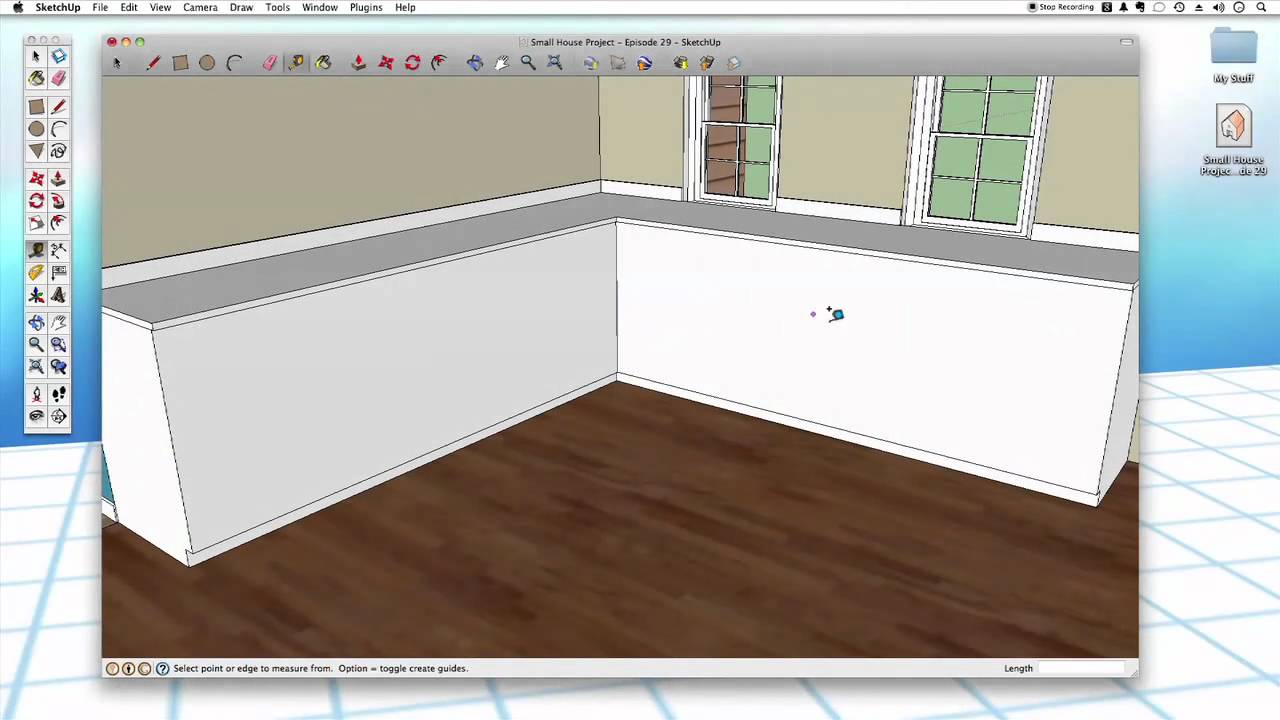Click Push/Pull in the top toolbar
Screen dimensions: 1280x720
coord(359,63)
